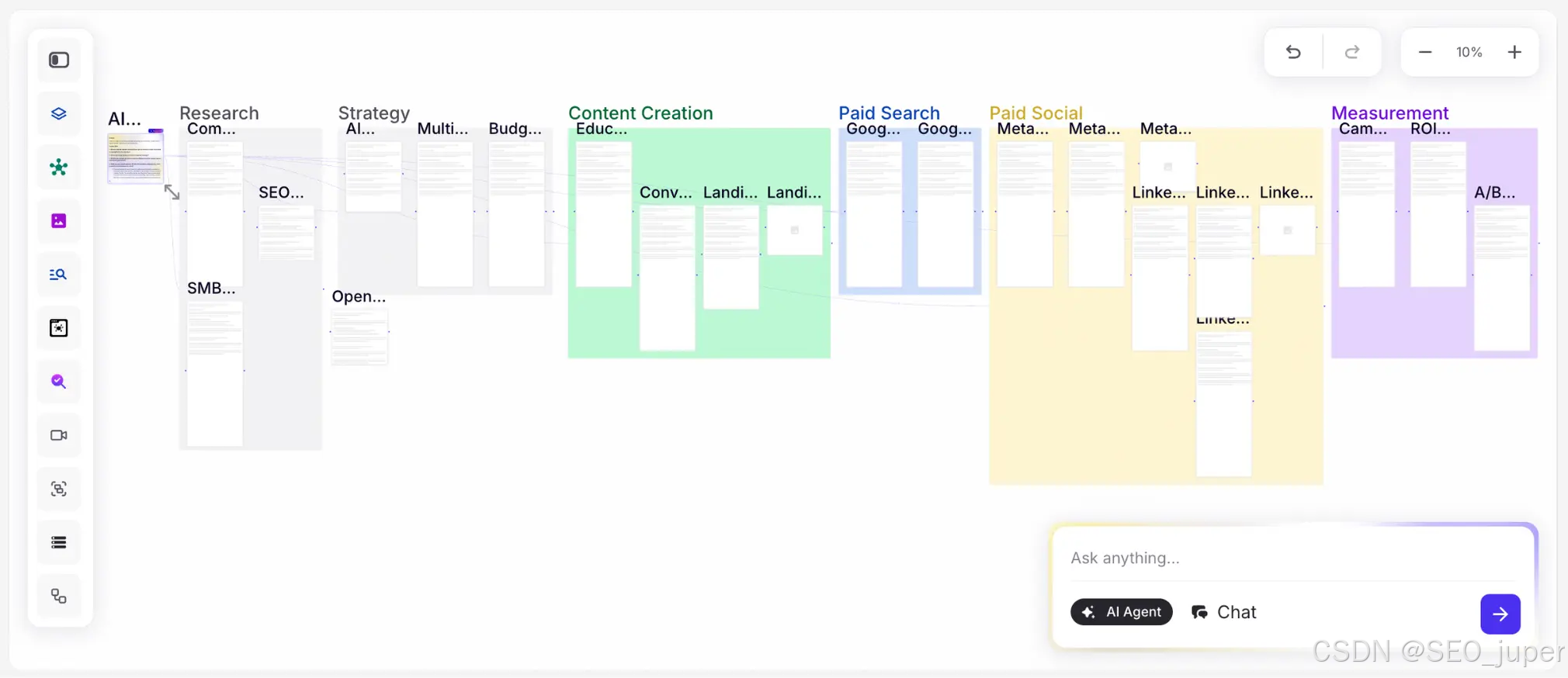Select the green network nodes tool
The width and height of the screenshot is (1568, 678).
click(x=59, y=167)
